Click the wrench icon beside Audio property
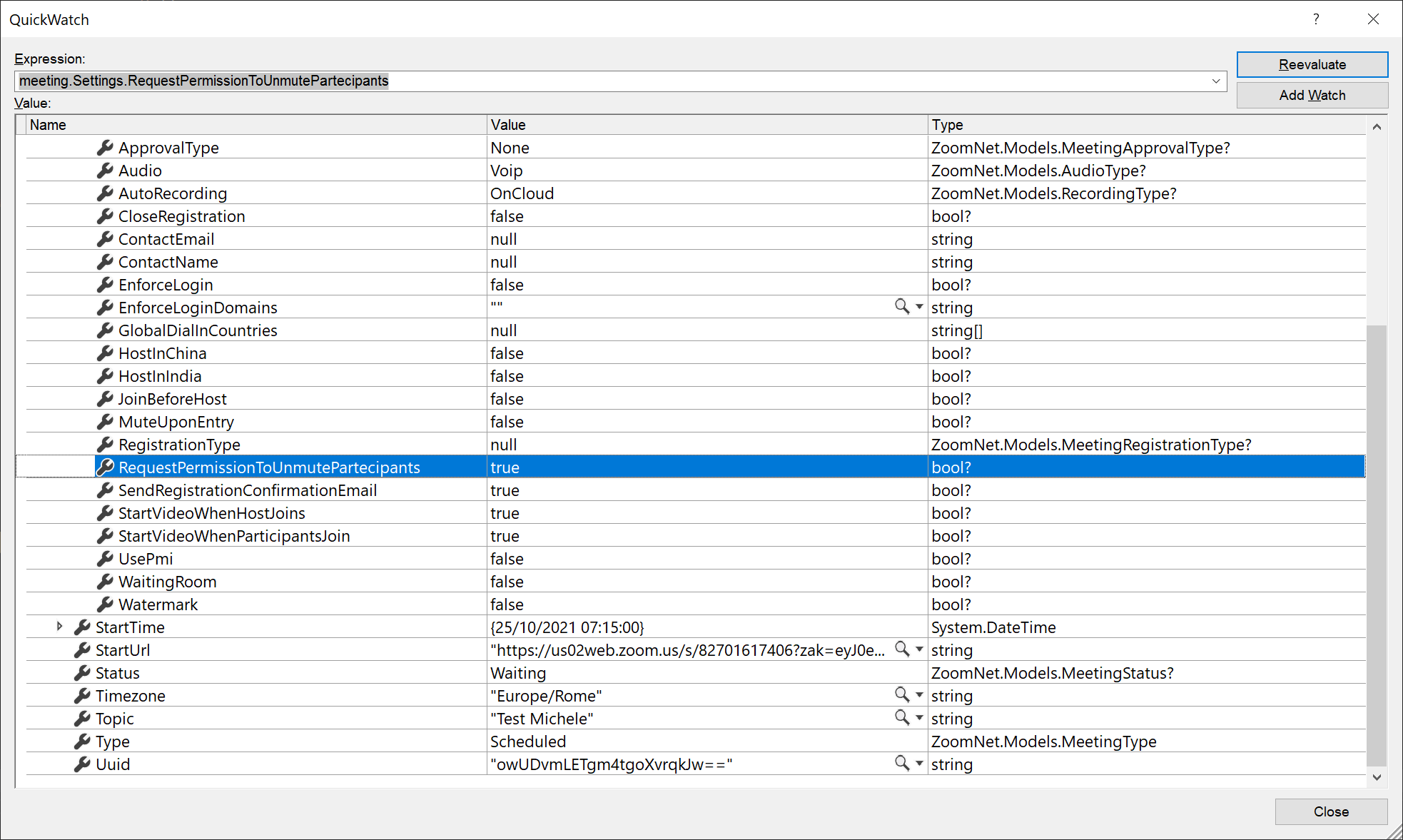 pyautogui.click(x=105, y=170)
